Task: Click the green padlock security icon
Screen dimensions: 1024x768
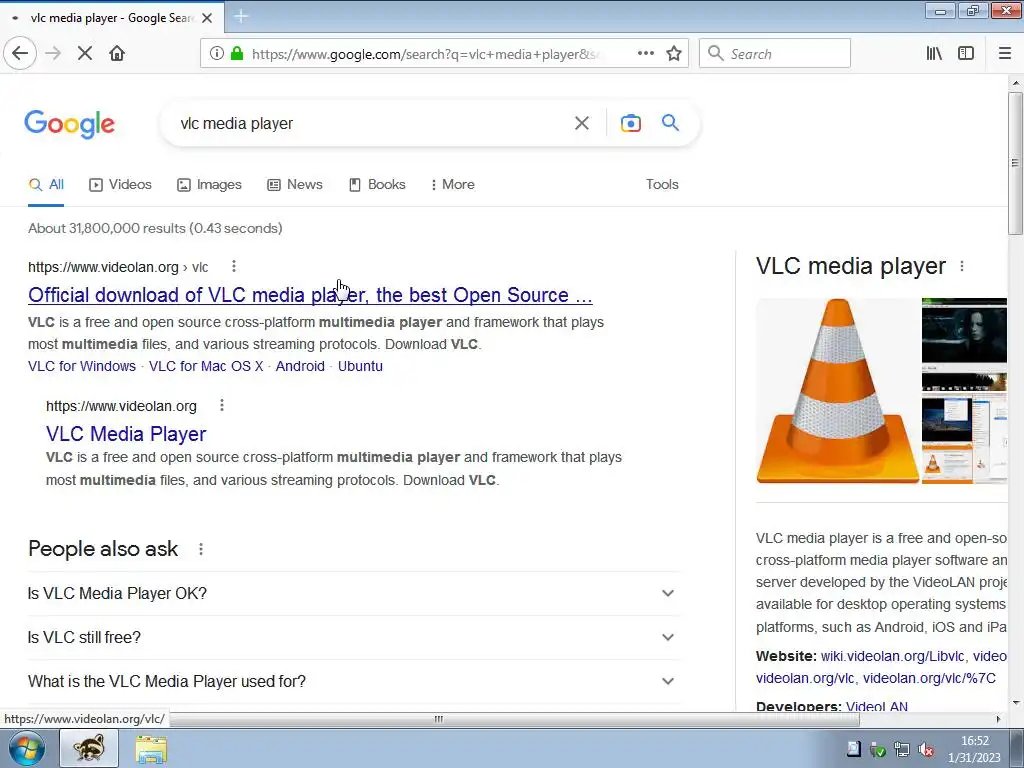Action: tap(237, 54)
